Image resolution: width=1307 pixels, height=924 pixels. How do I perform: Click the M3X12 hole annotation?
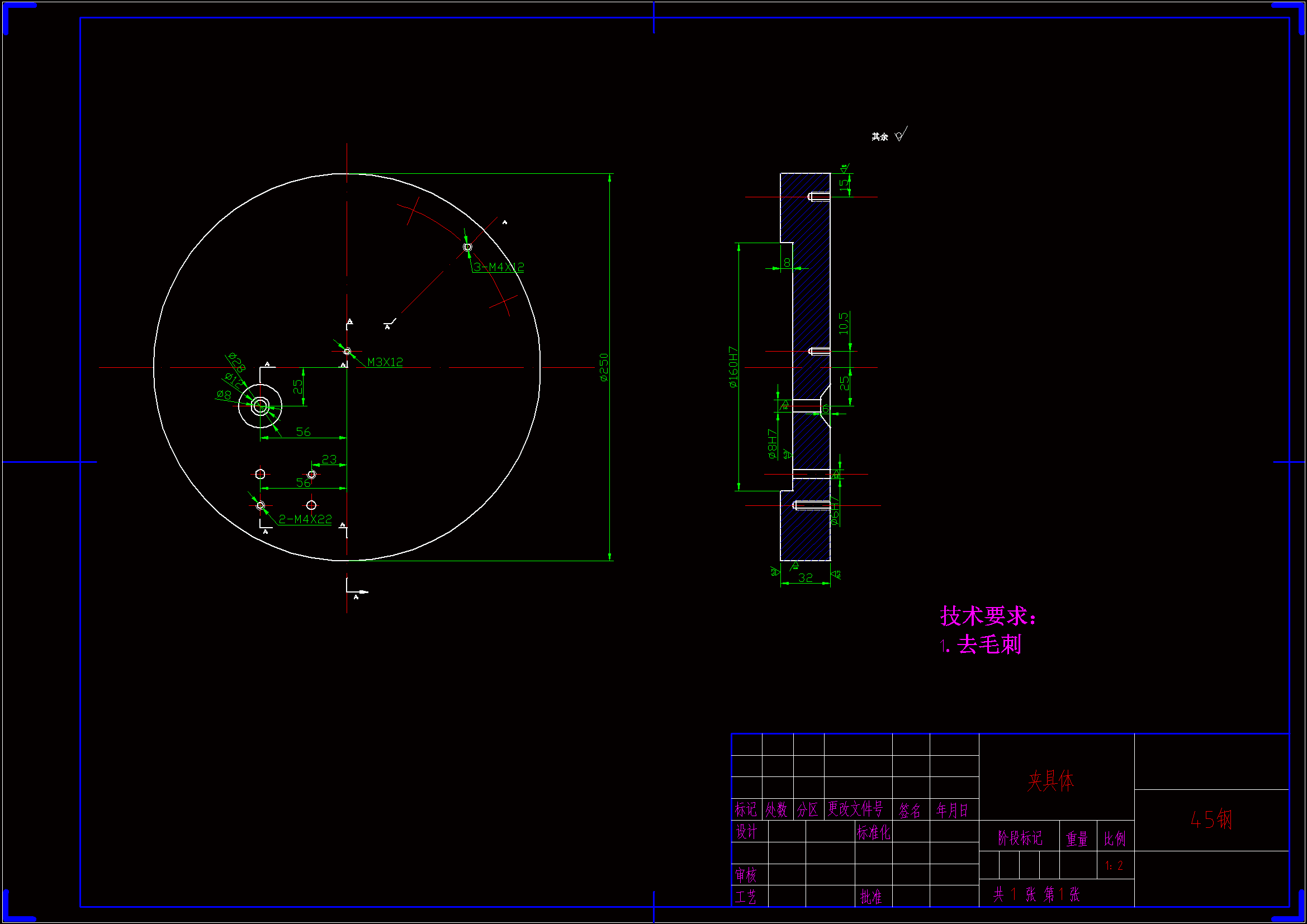(x=385, y=362)
